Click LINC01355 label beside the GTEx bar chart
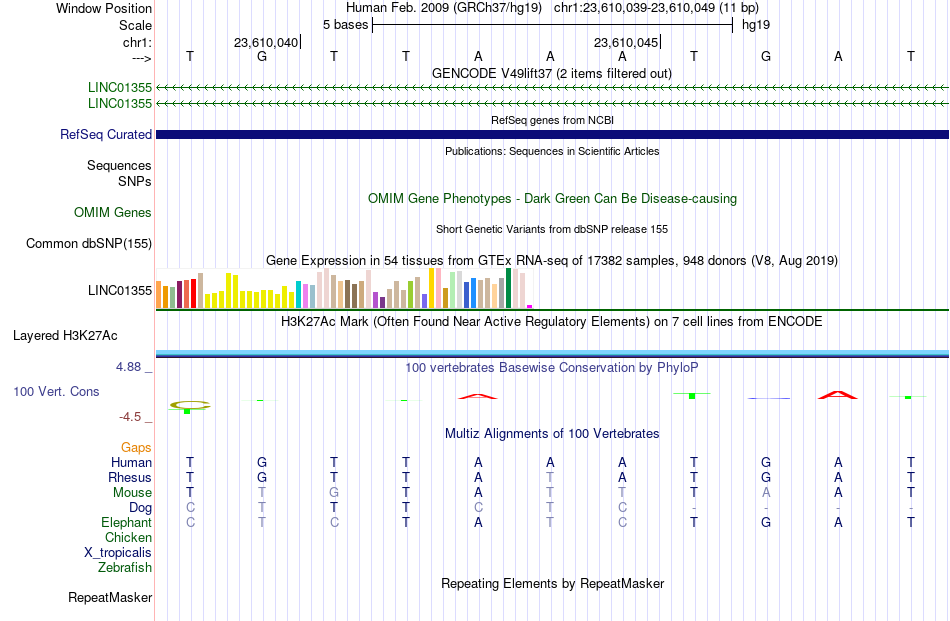Screen dimensions: 950x621 click(x=119, y=290)
